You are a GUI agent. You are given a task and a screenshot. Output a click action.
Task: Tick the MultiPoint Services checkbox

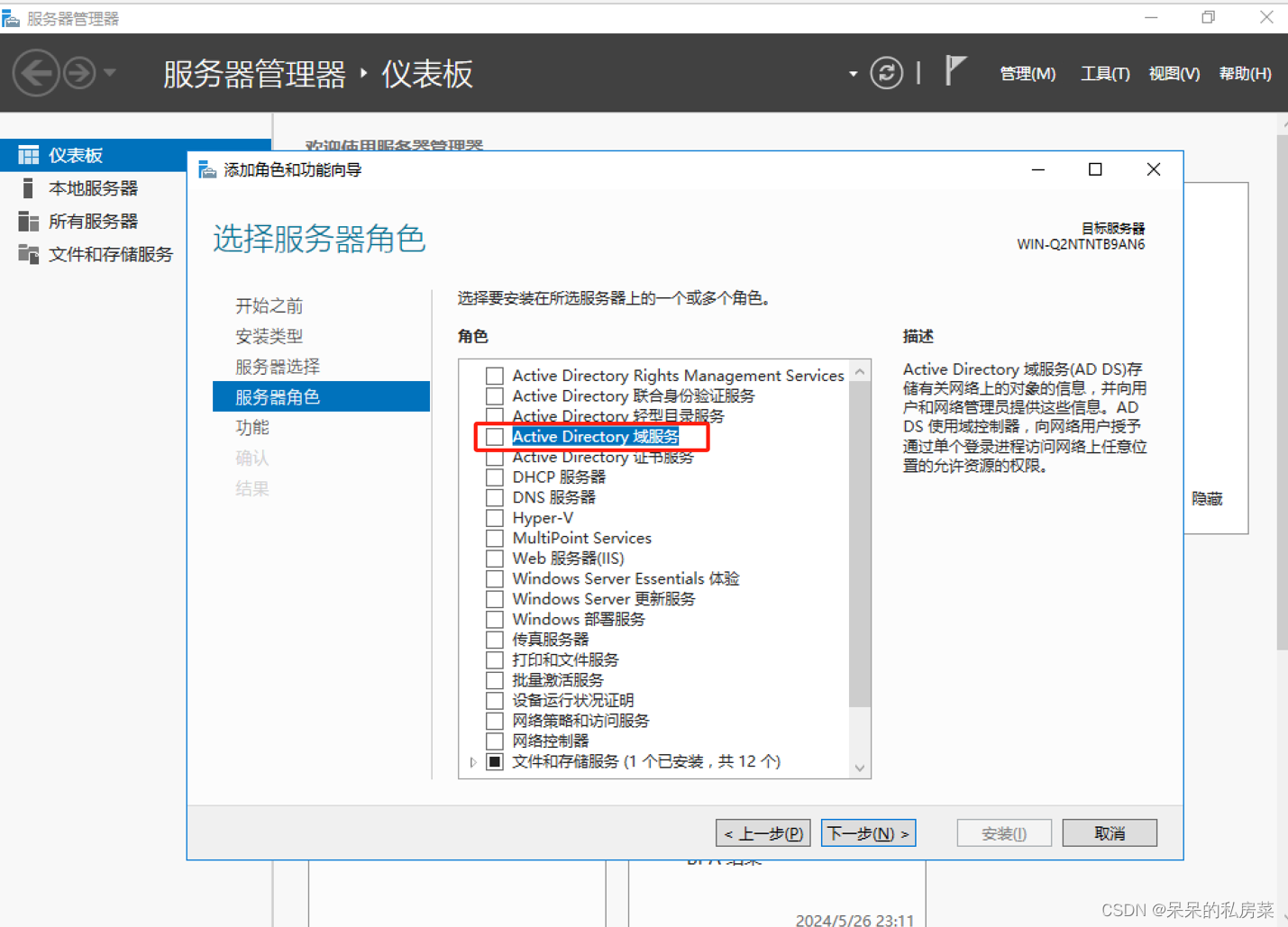pos(495,538)
